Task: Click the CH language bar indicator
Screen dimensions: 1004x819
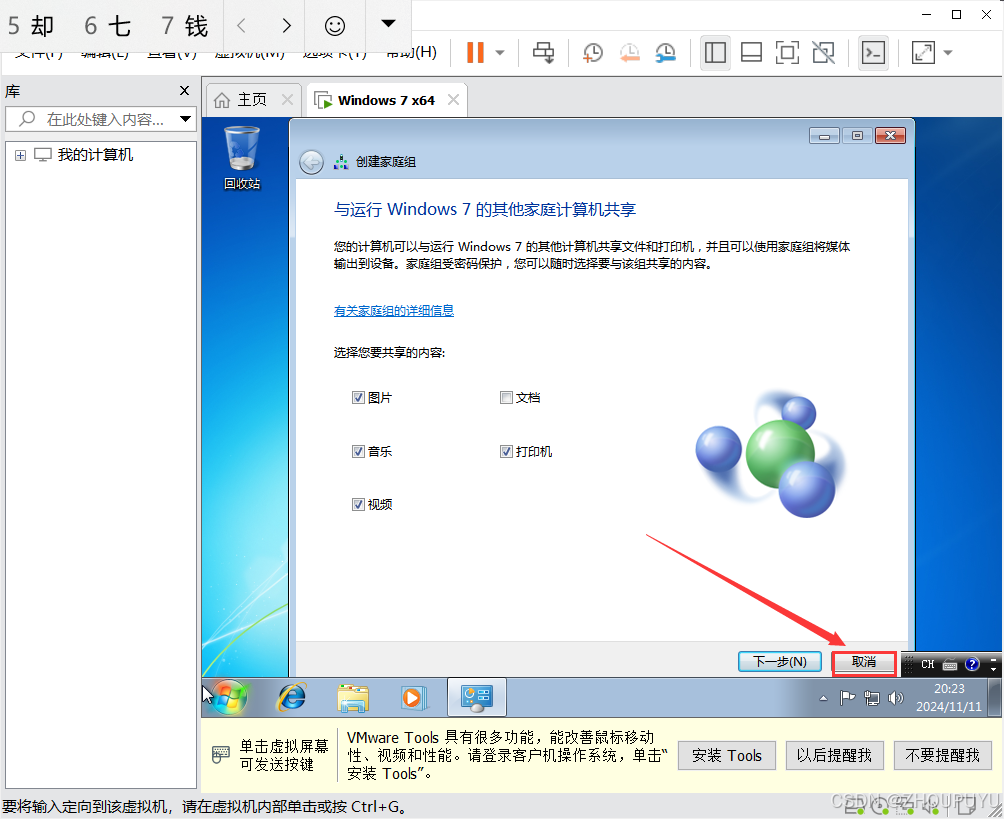Action: pyautogui.click(x=928, y=665)
